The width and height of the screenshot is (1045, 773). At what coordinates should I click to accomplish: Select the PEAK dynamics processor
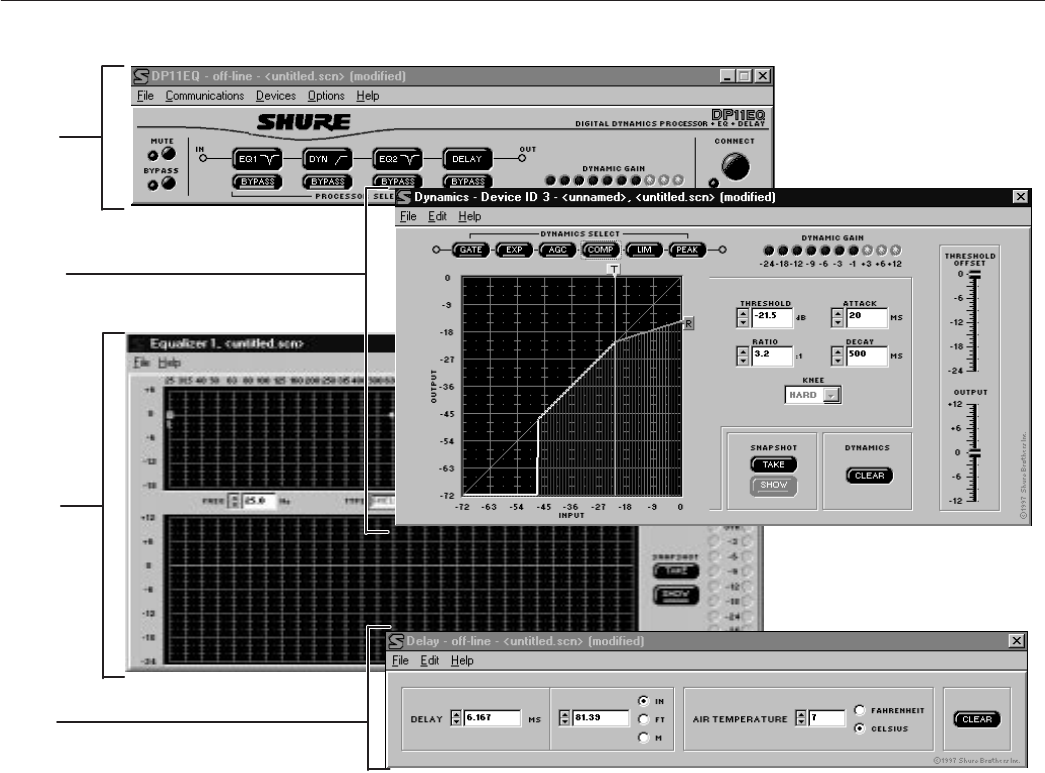click(687, 250)
